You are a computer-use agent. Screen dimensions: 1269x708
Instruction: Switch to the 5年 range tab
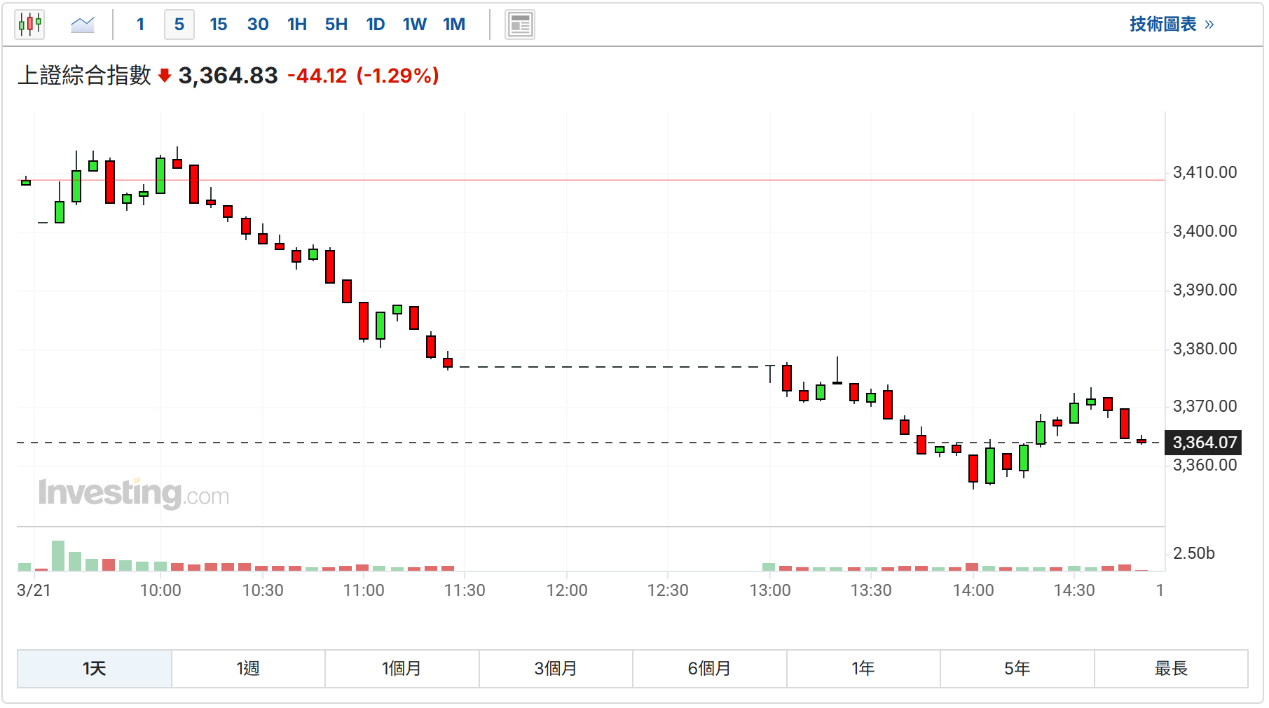pos(1018,669)
